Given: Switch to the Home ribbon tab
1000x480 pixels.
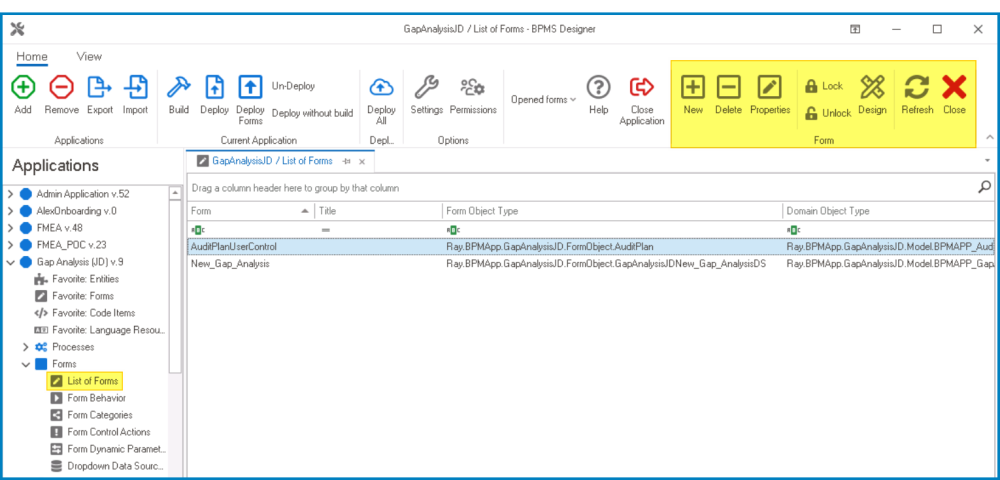Looking at the screenshot, I should [x=32, y=57].
